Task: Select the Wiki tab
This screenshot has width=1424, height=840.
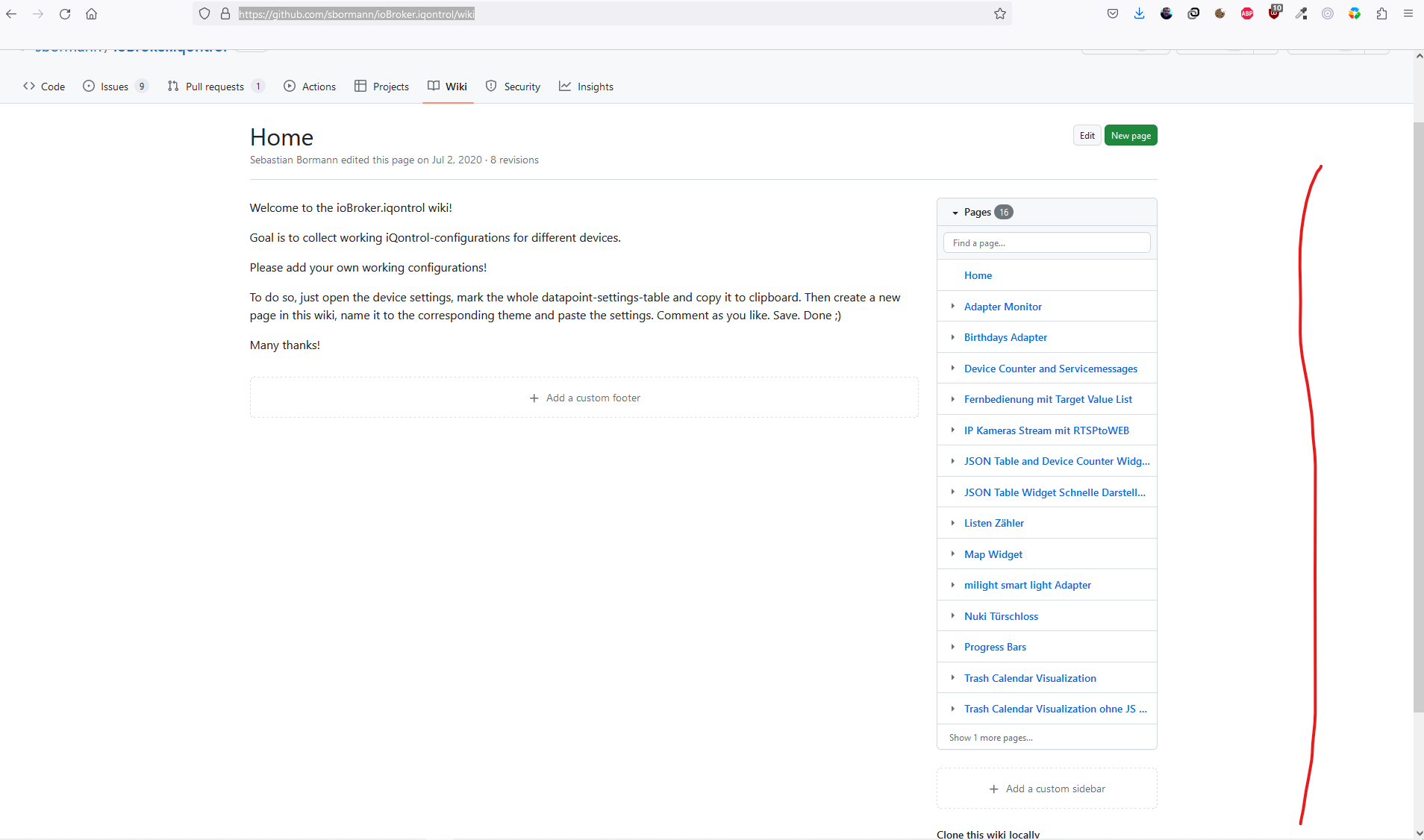Action: pyautogui.click(x=447, y=87)
